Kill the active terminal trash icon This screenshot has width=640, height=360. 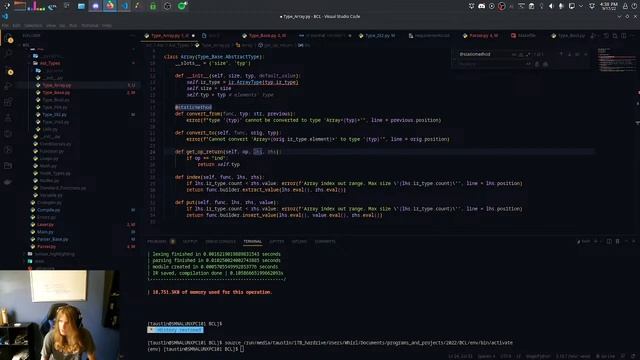click(x=618, y=242)
